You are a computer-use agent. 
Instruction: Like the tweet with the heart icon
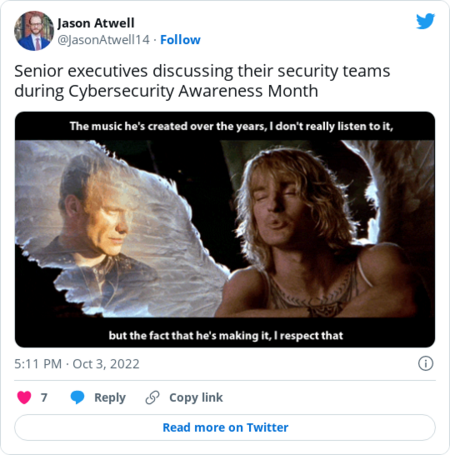(x=24, y=397)
